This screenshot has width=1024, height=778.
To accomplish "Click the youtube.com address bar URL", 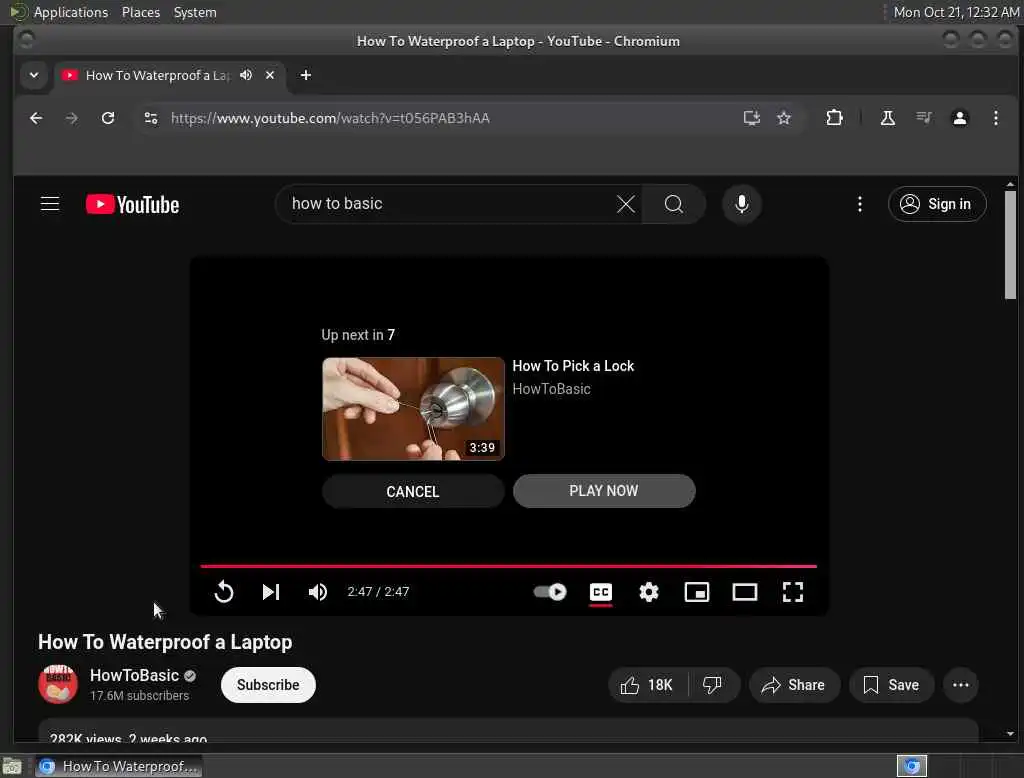I will pos(330,118).
